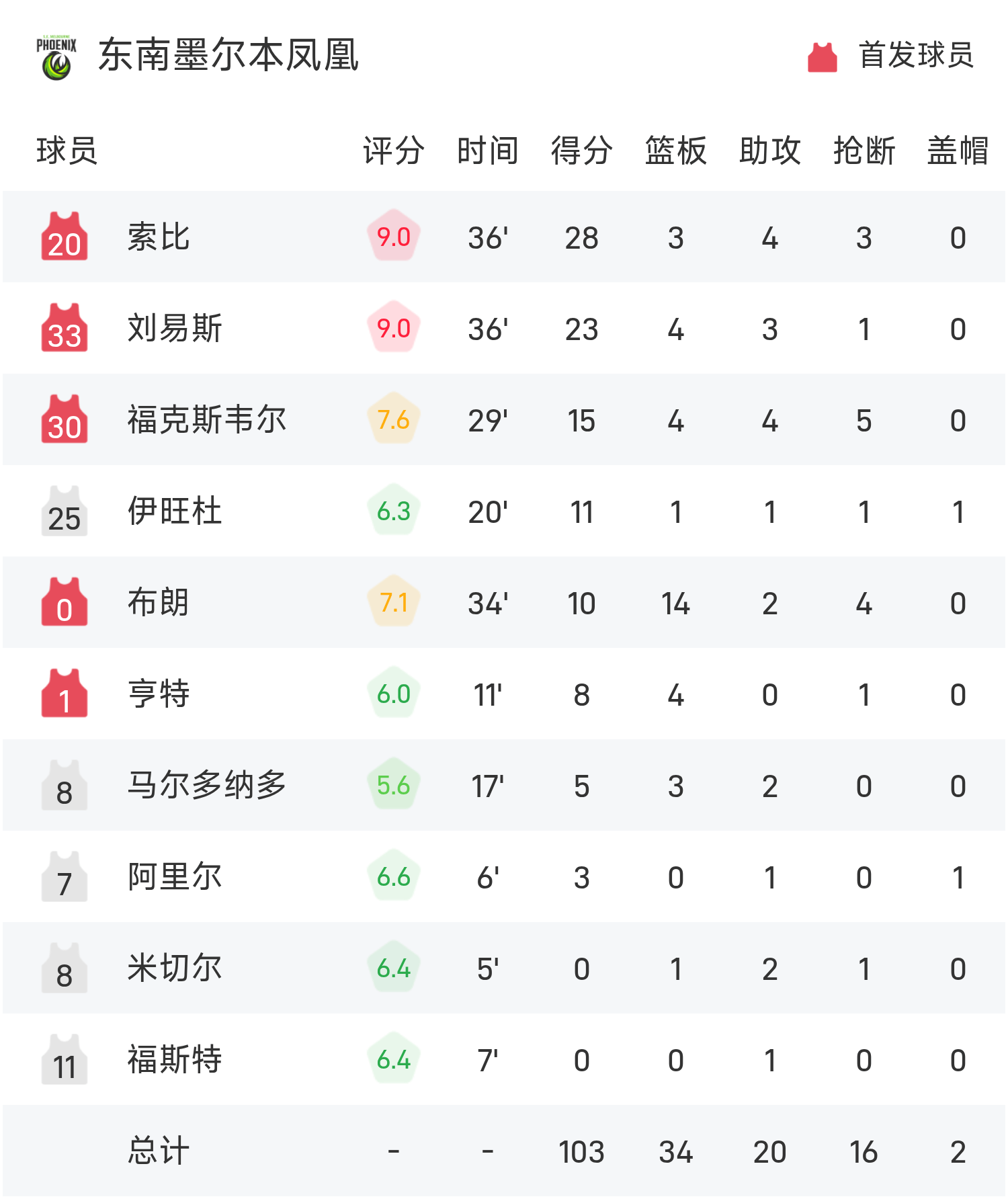The height and width of the screenshot is (1199, 1008).
Task: Click the red starter jersey legend icon
Action: pyautogui.click(x=822, y=57)
